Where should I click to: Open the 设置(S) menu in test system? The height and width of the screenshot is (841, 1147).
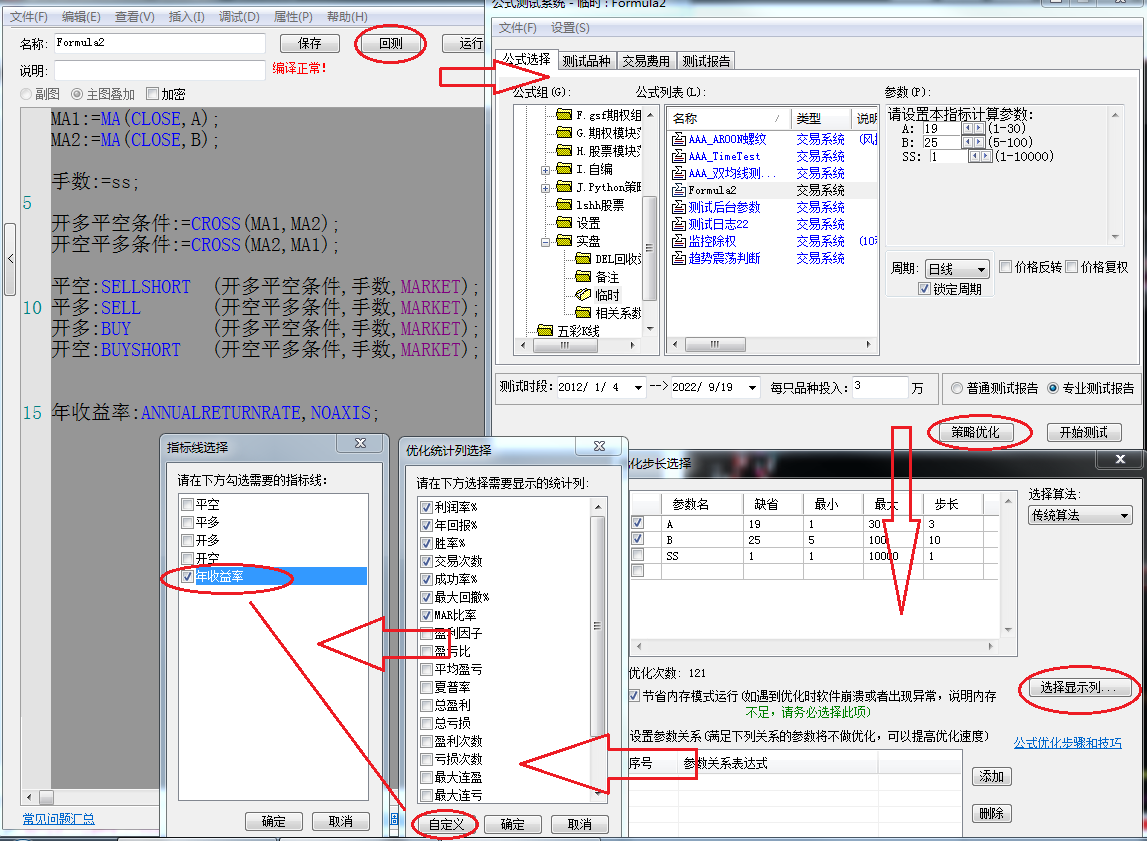pos(570,28)
